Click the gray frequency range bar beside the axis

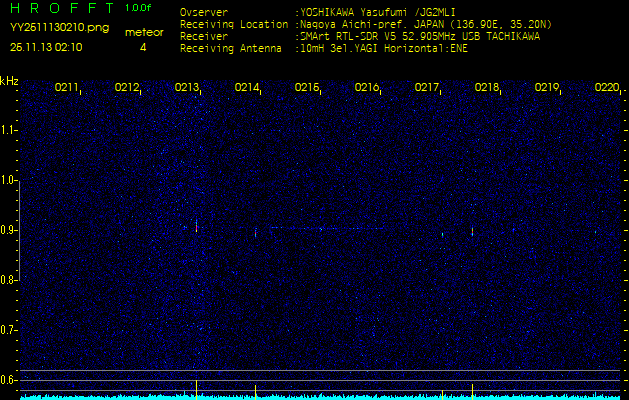(19, 230)
